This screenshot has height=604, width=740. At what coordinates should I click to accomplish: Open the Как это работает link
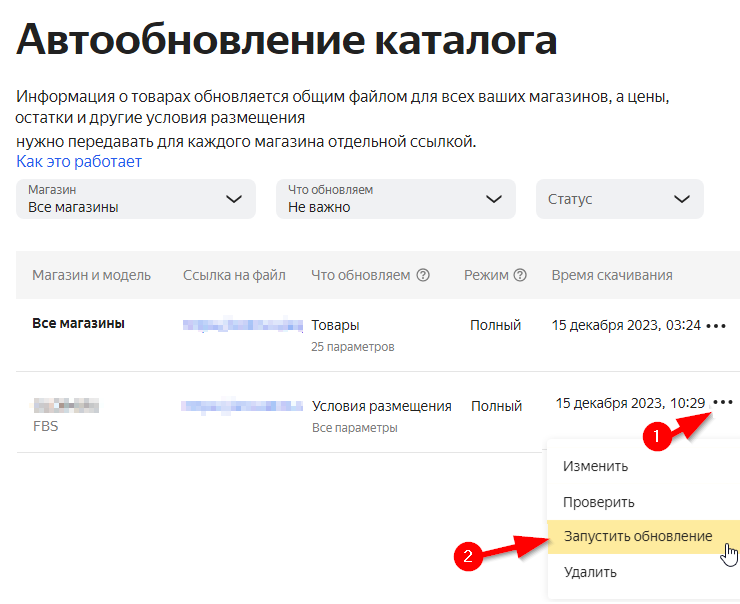click(79, 161)
